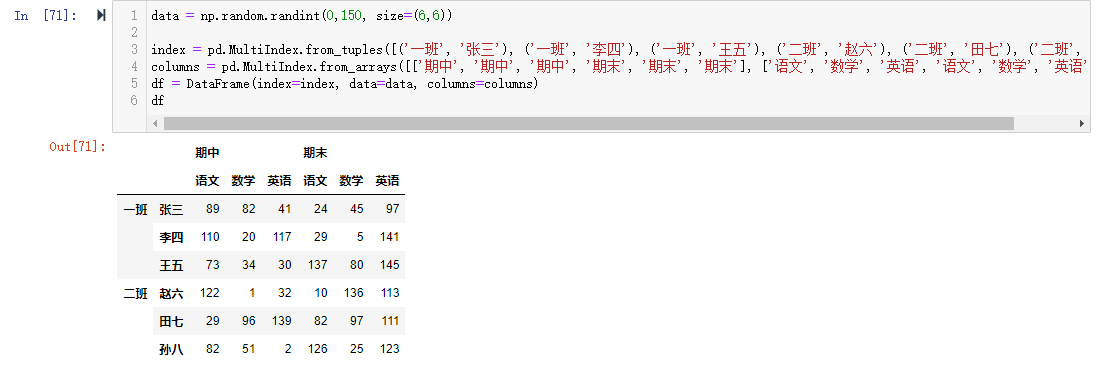Screen dimensions: 1106x370
Task: Click the 英语 header under 期末
Action: click(387, 181)
